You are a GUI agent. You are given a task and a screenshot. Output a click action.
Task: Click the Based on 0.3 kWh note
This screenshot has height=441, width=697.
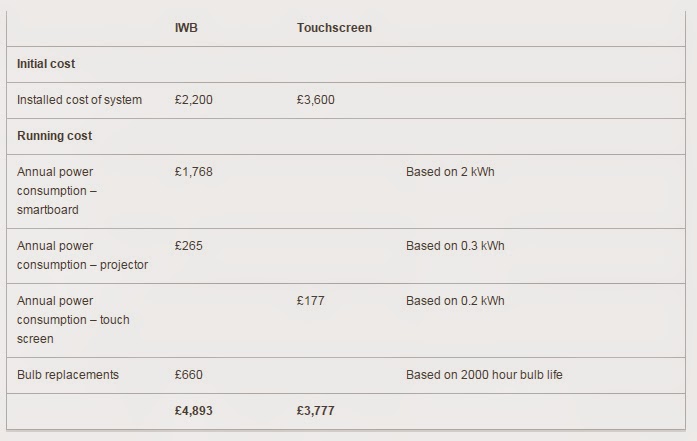pyautogui.click(x=455, y=246)
